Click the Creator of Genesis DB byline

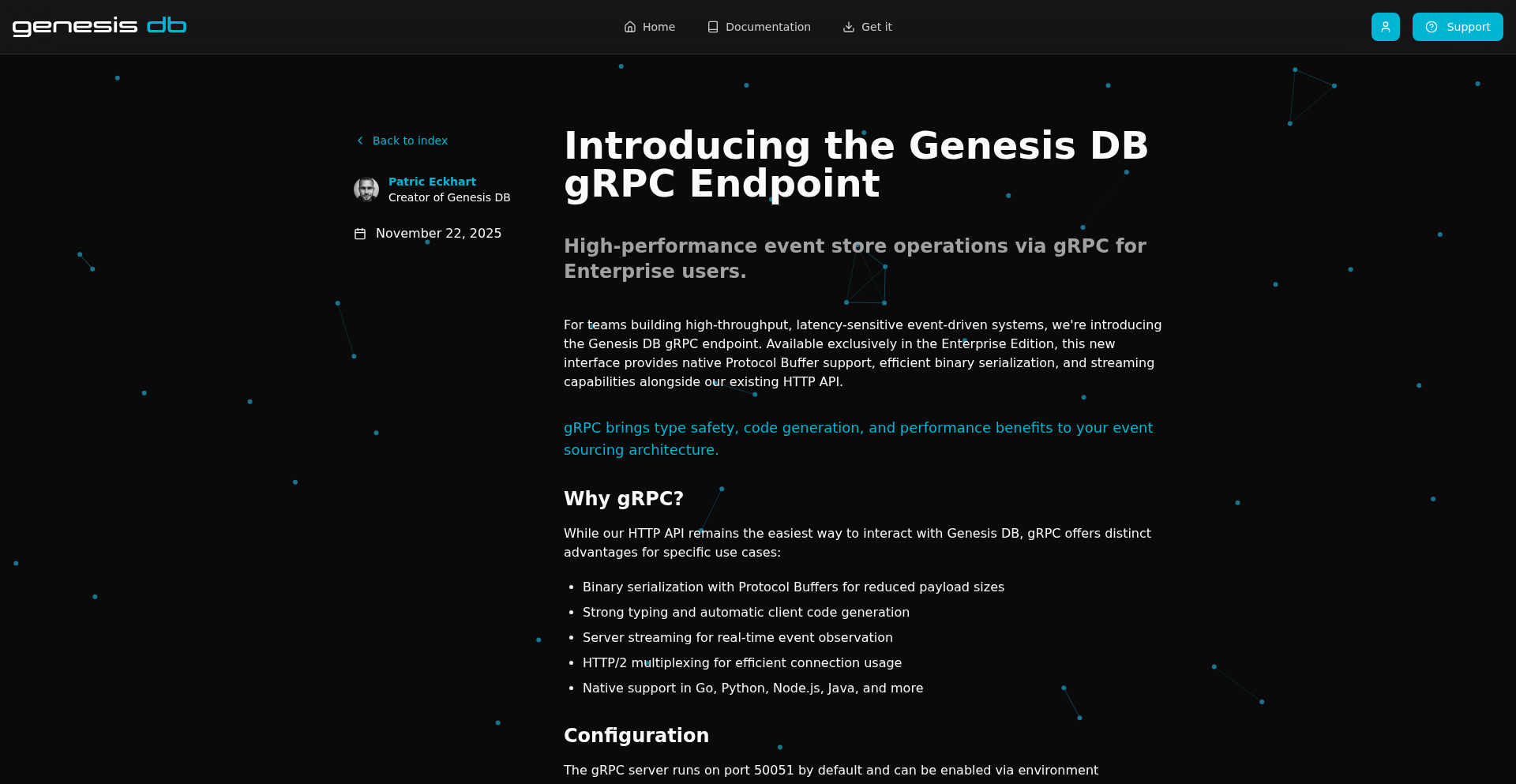(448, 197)
